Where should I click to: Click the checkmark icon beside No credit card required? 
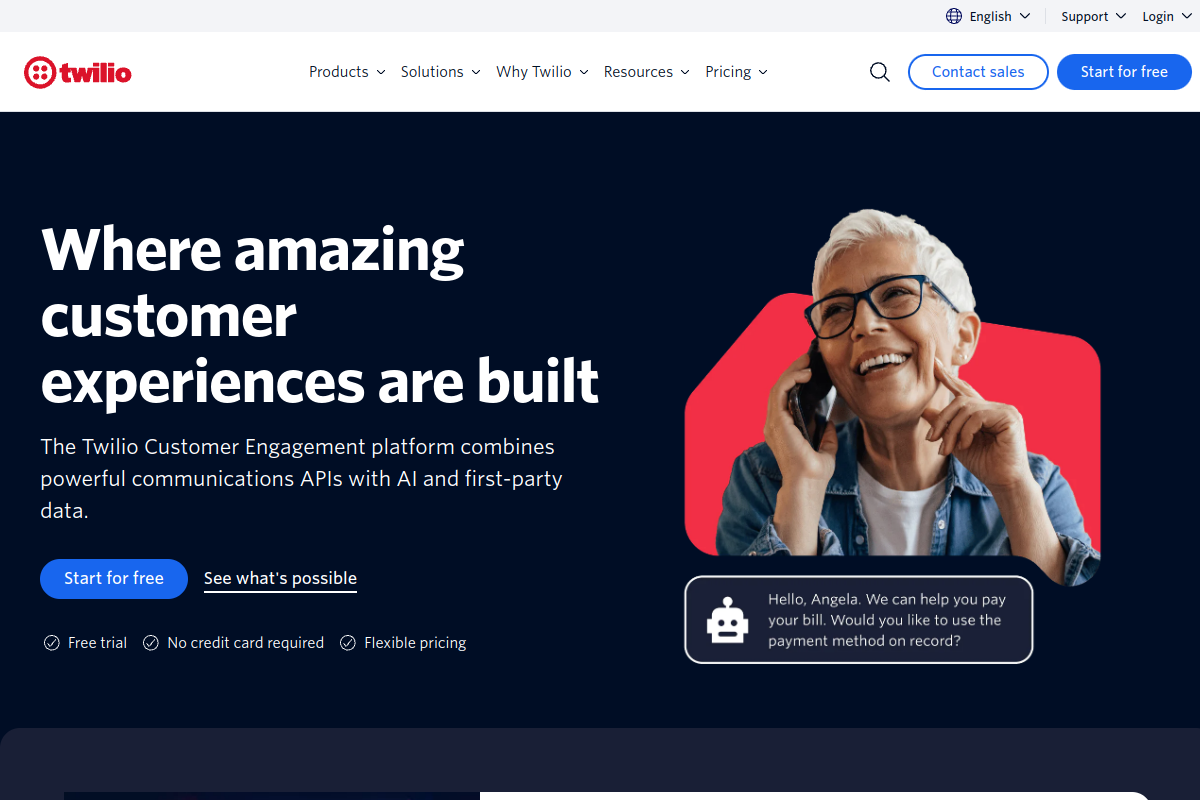pos(150,642)
